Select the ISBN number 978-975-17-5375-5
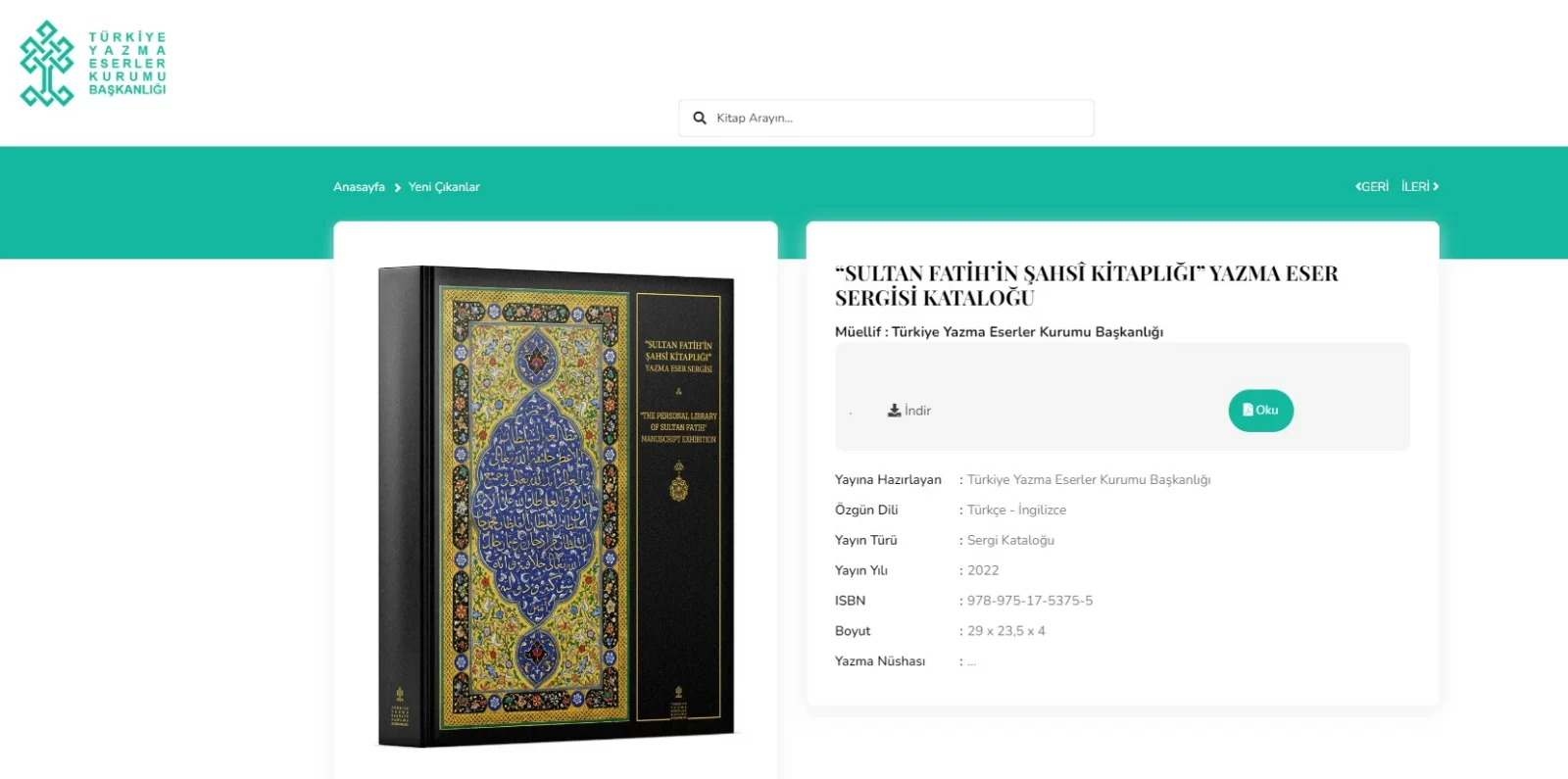The height and width of the screenshot is (779, 1568). pos(1029,601)
